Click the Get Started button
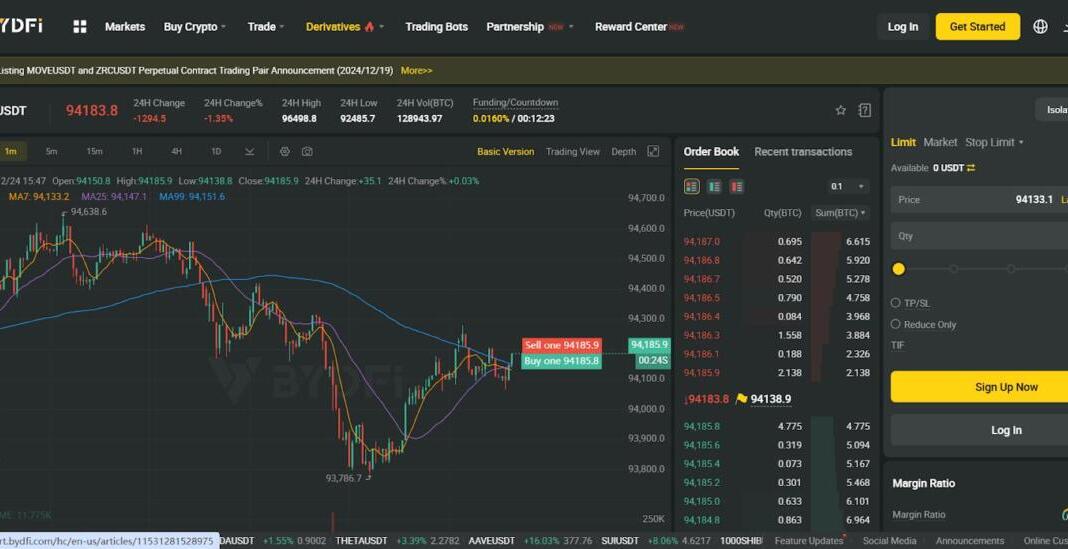The width and height of the screenshot is (1068, 549). coord(977,27)
